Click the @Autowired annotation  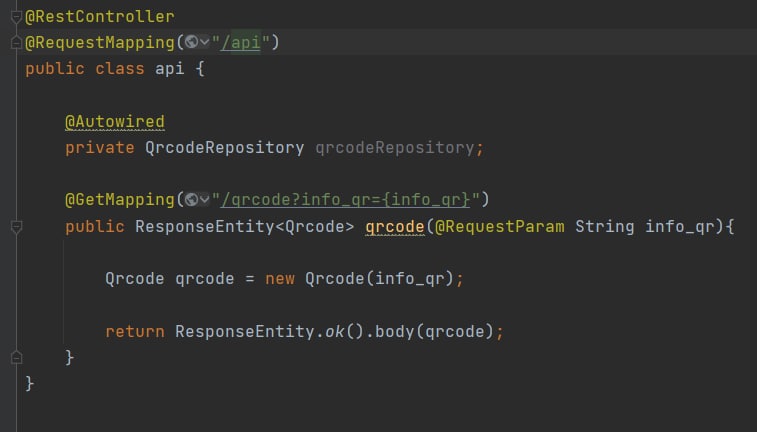point(115,122)
